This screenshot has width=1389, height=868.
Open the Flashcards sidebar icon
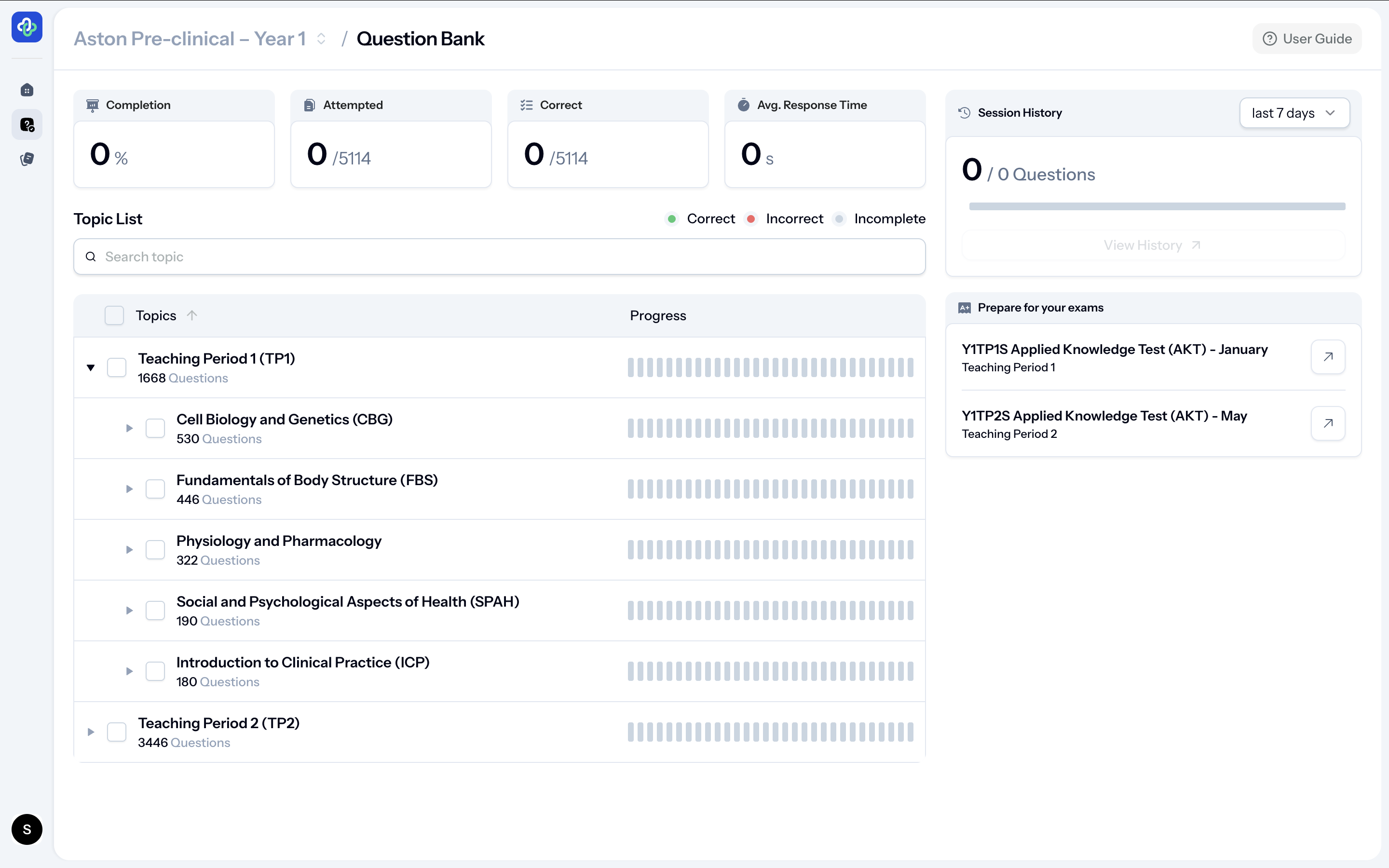click(27, 159)
